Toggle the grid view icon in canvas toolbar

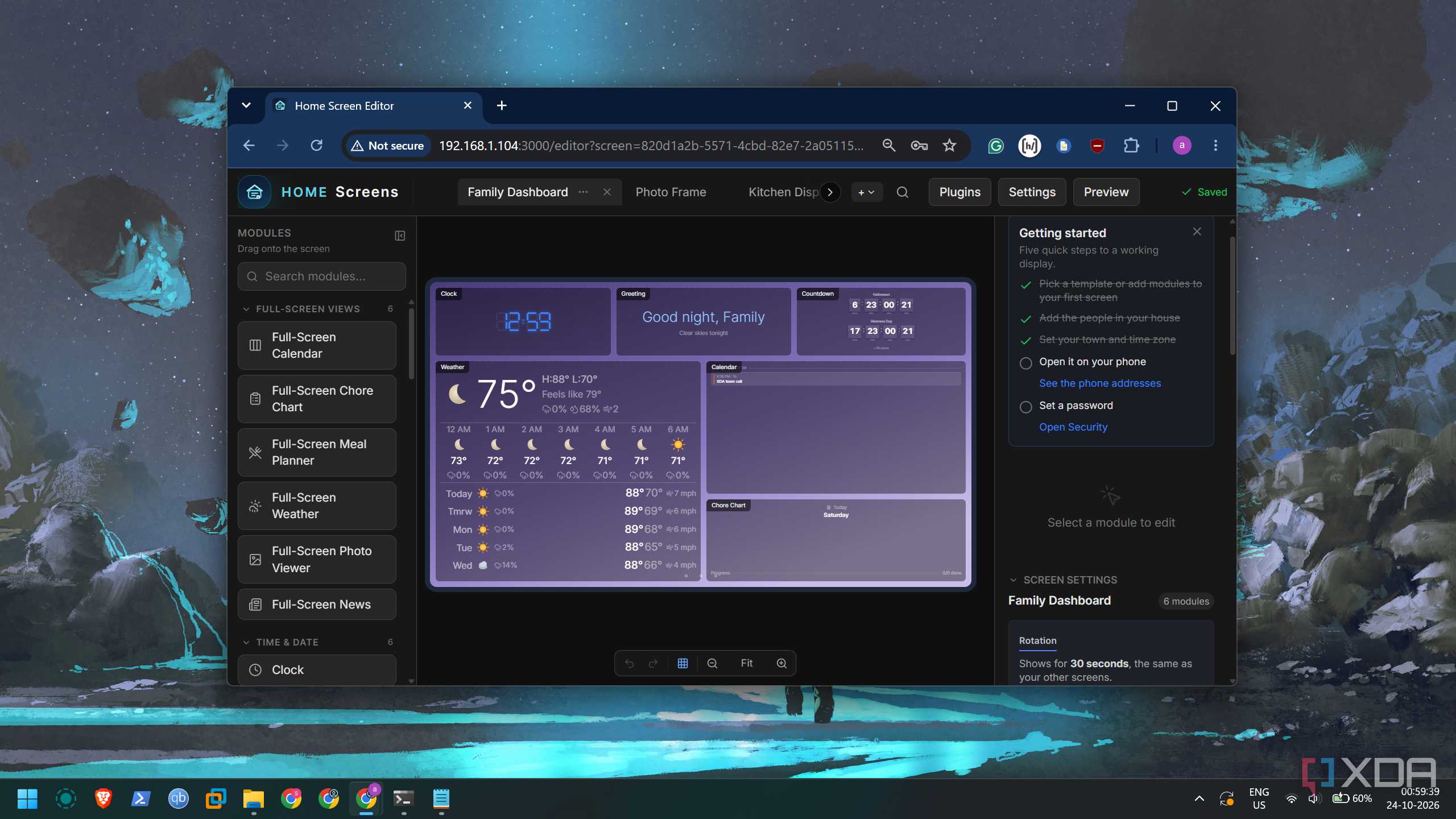point(682,663)
